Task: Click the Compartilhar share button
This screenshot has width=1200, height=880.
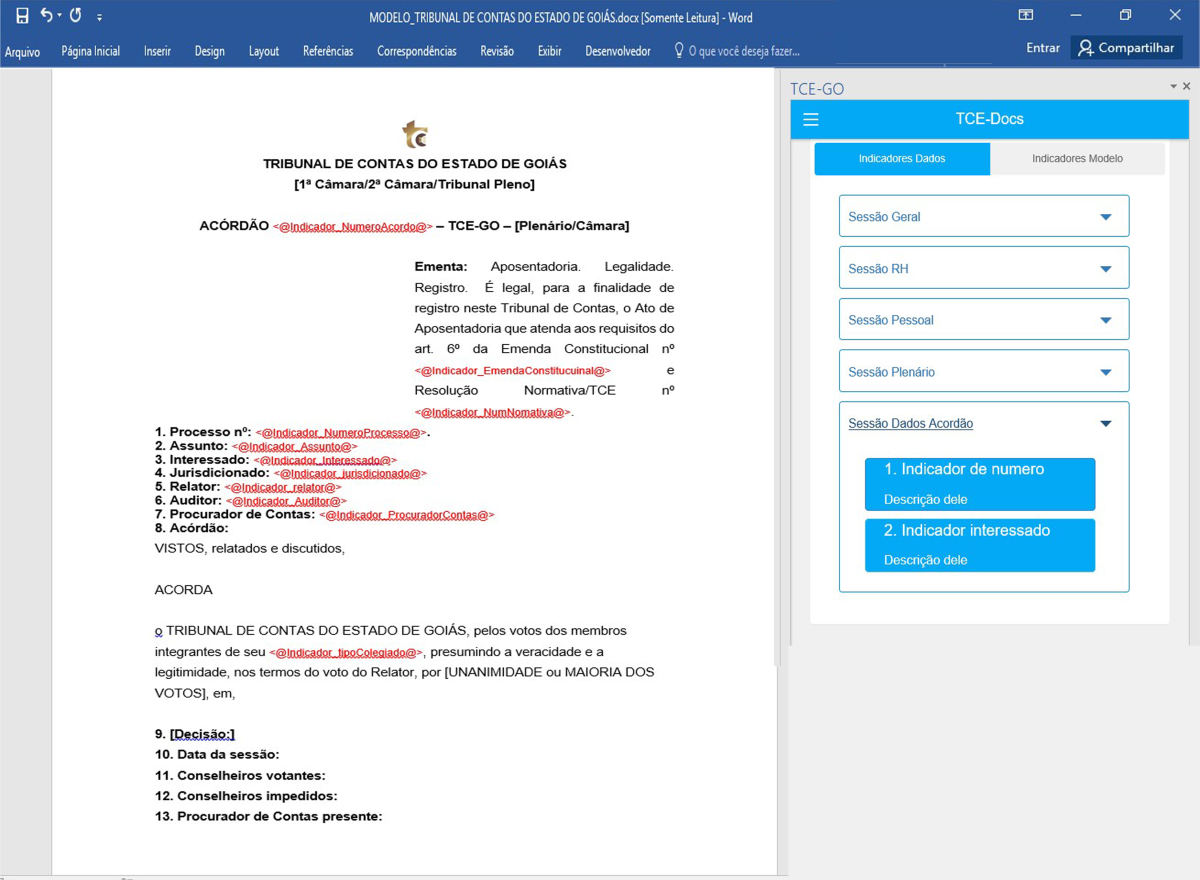Action: pos(1126,48)
